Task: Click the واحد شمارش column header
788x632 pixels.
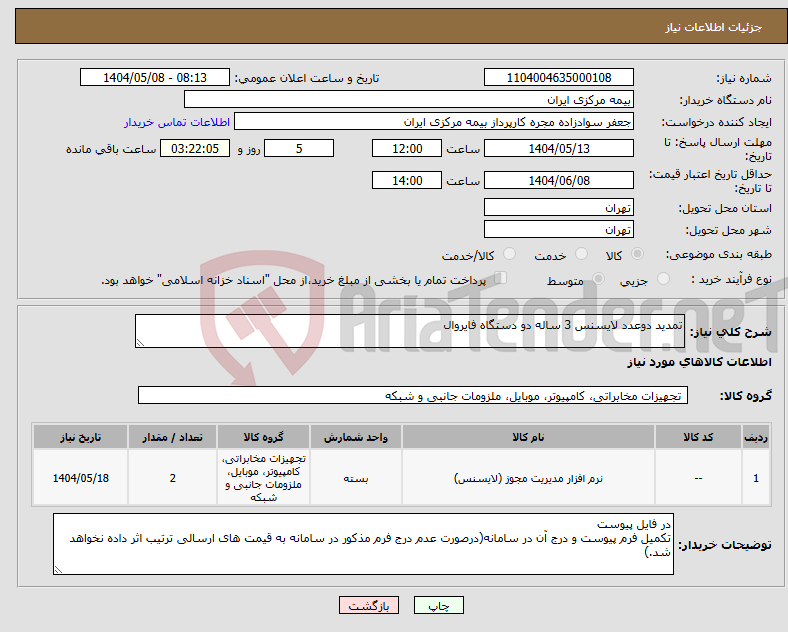Action: pyautogui.click(x=356, y=437)
